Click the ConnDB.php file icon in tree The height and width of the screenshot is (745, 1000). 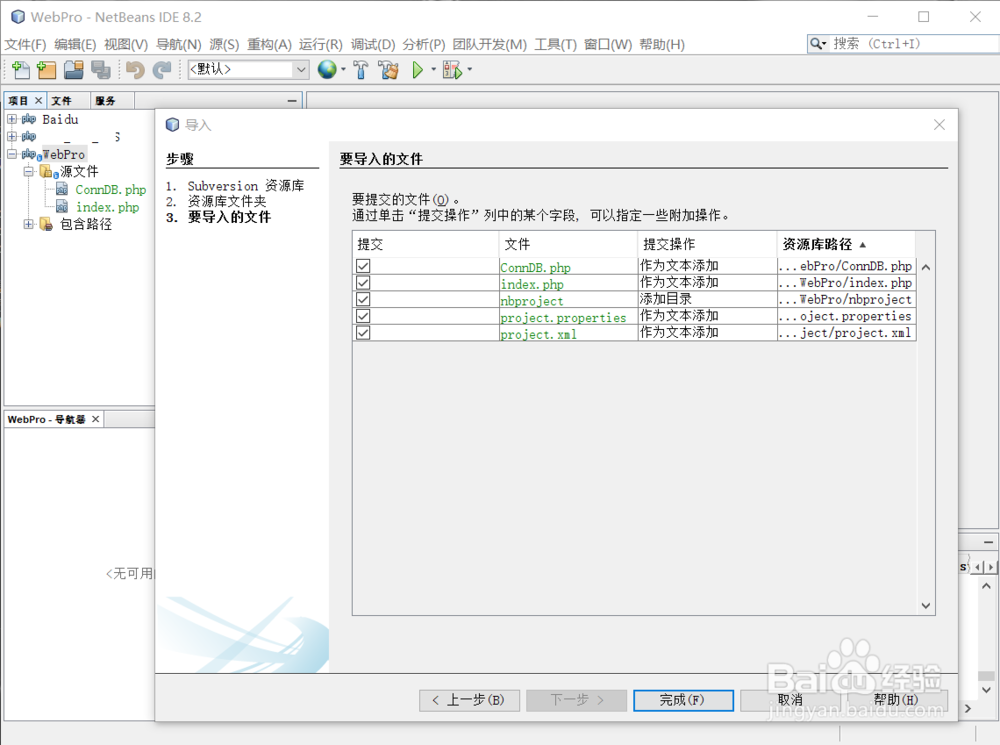(62, 189)
